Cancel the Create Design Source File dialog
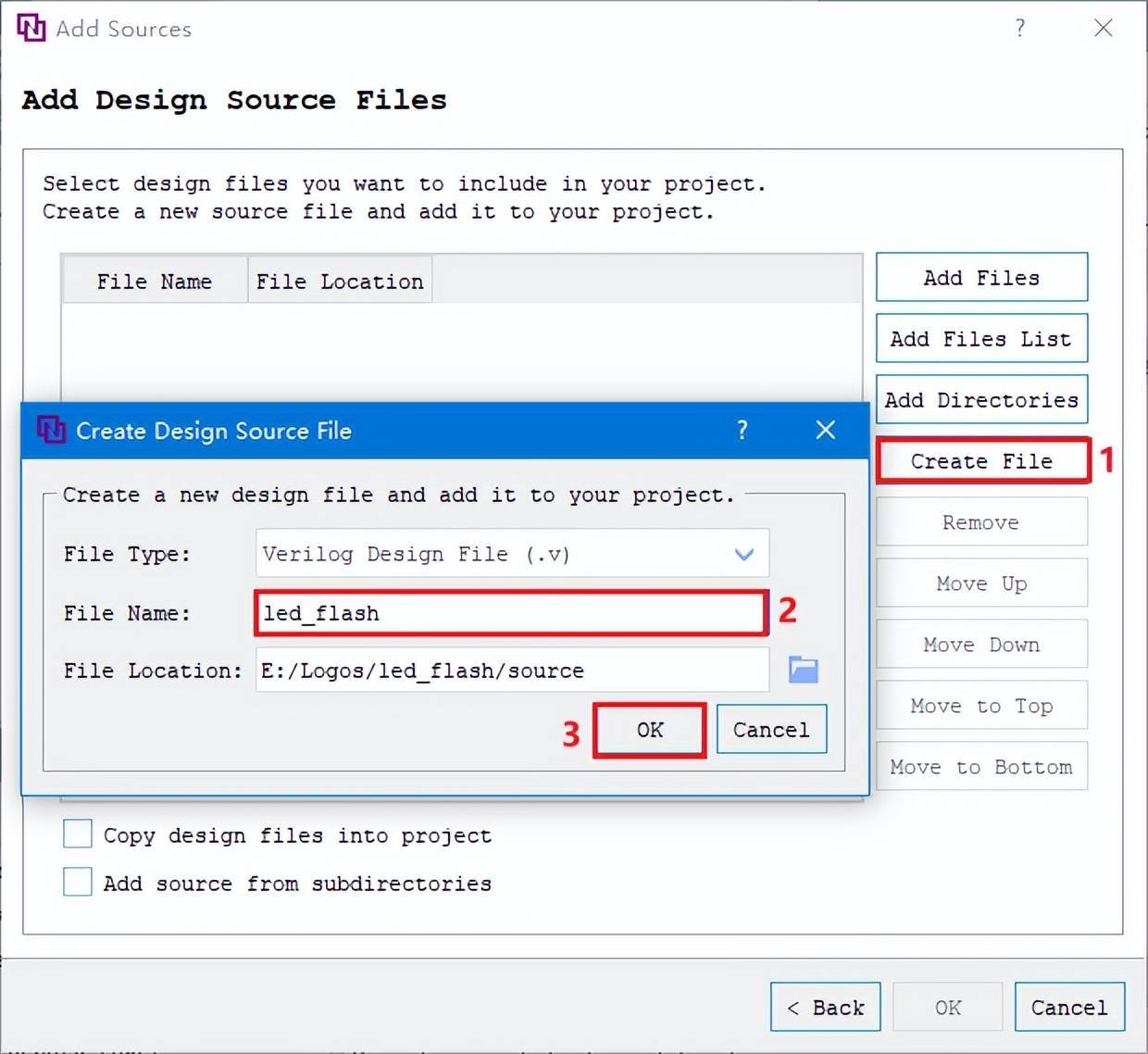The width and height of the screenshot is (1148, 1054). tap(771, 730)
